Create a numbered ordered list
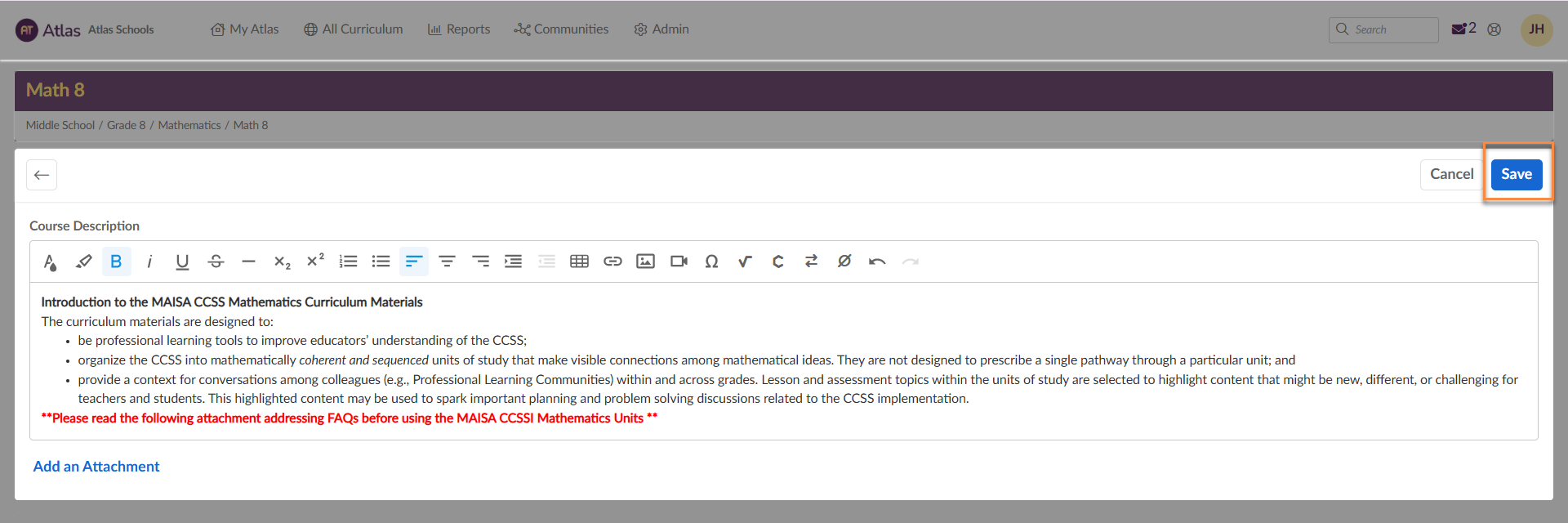This screenshot has height=523, width=1568. 348,261
